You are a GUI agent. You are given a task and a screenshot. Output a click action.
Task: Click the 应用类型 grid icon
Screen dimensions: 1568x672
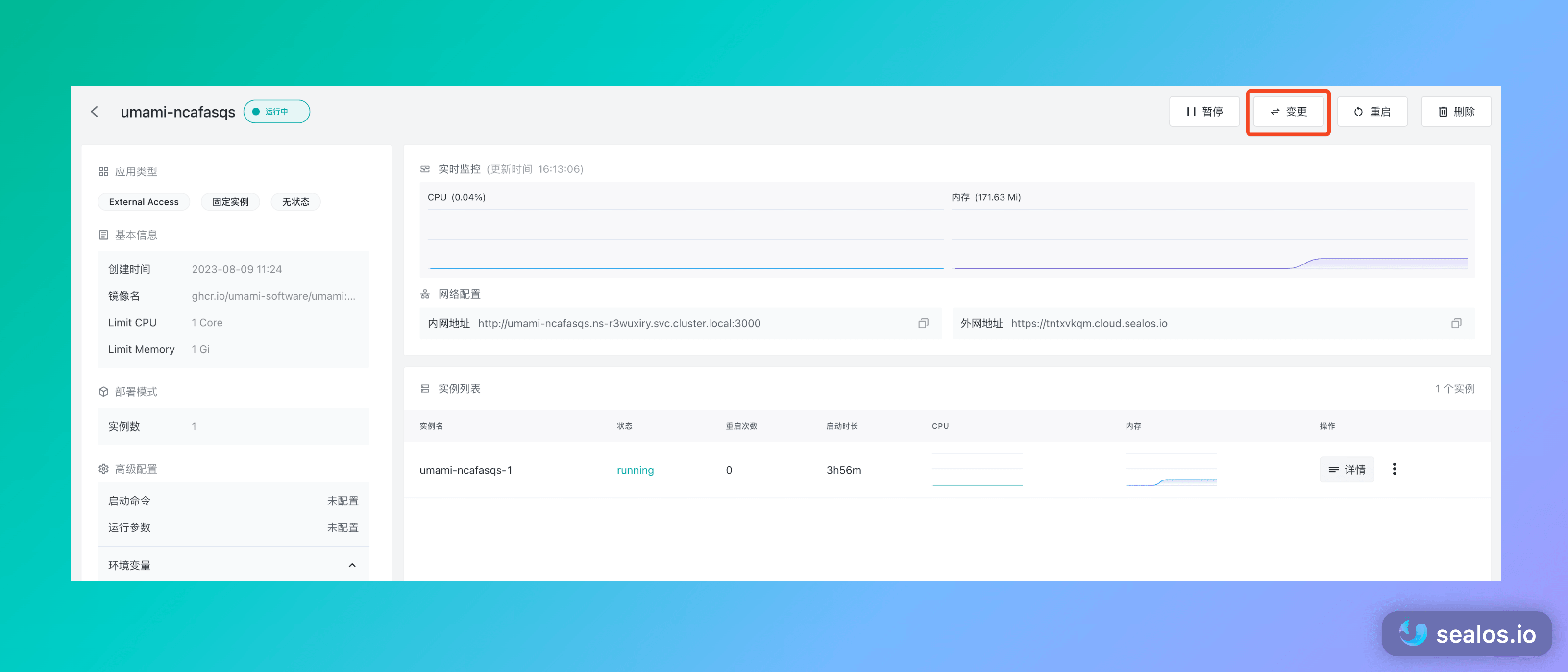click(x=103, y=171)
